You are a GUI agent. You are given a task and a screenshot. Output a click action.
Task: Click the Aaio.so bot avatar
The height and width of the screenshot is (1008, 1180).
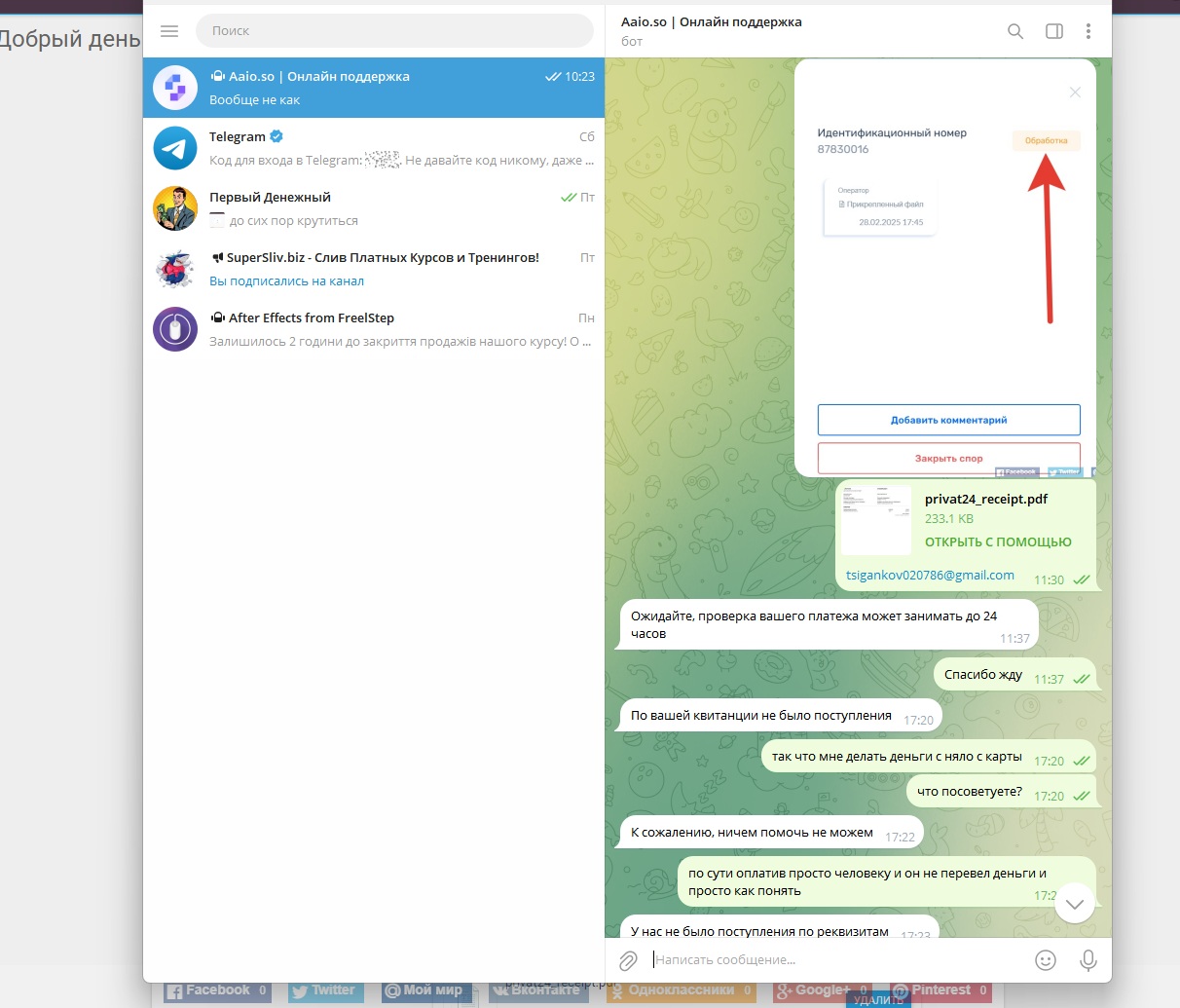click(x=175, y=88)
